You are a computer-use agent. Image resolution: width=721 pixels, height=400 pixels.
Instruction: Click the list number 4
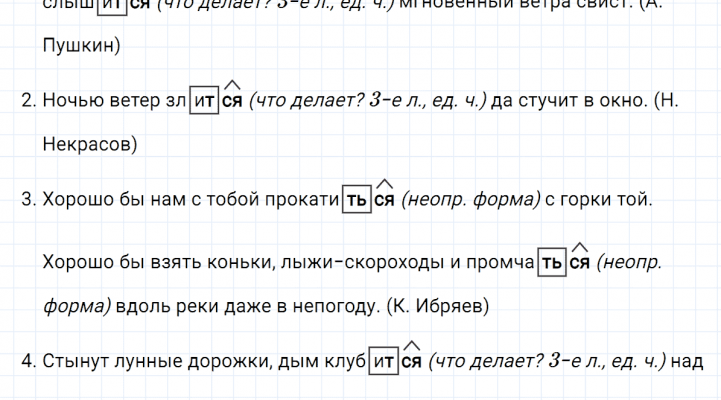[28, 362]
